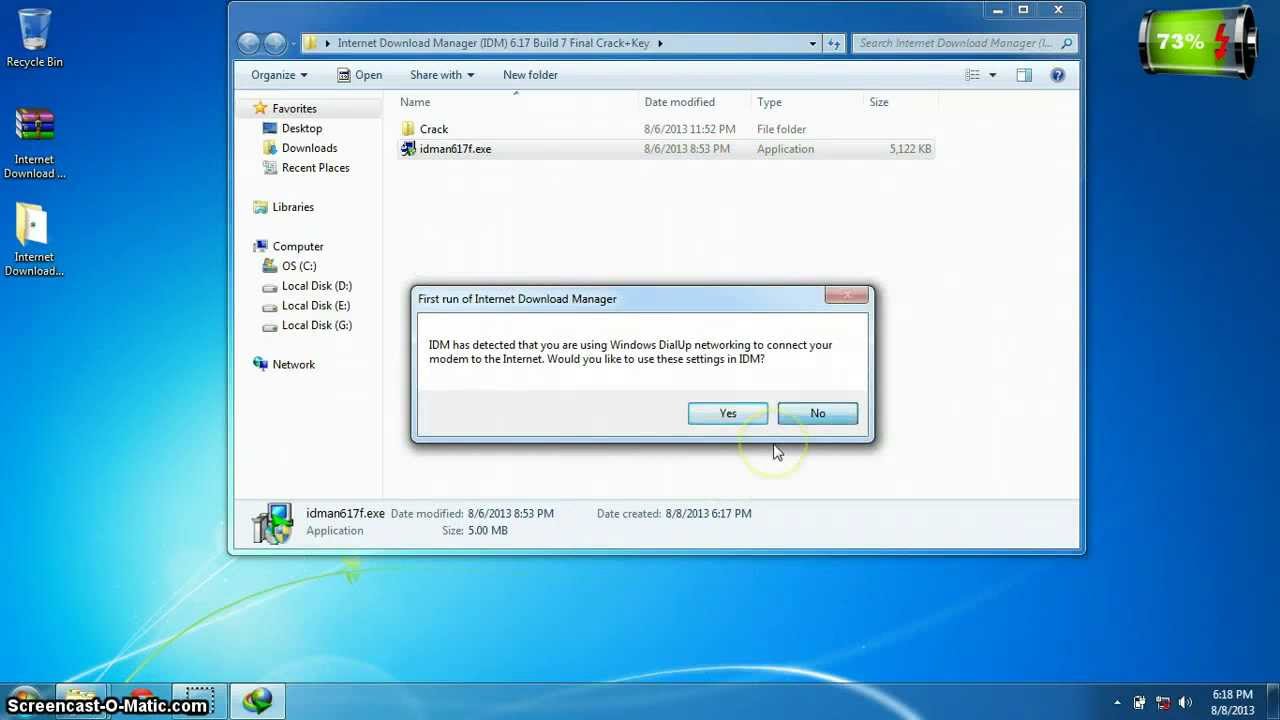Image resolution: width=1280 pixels, height=720 pixels.
Task: Open the address bar previous locations dropdown
Action: tap(813, 43)
